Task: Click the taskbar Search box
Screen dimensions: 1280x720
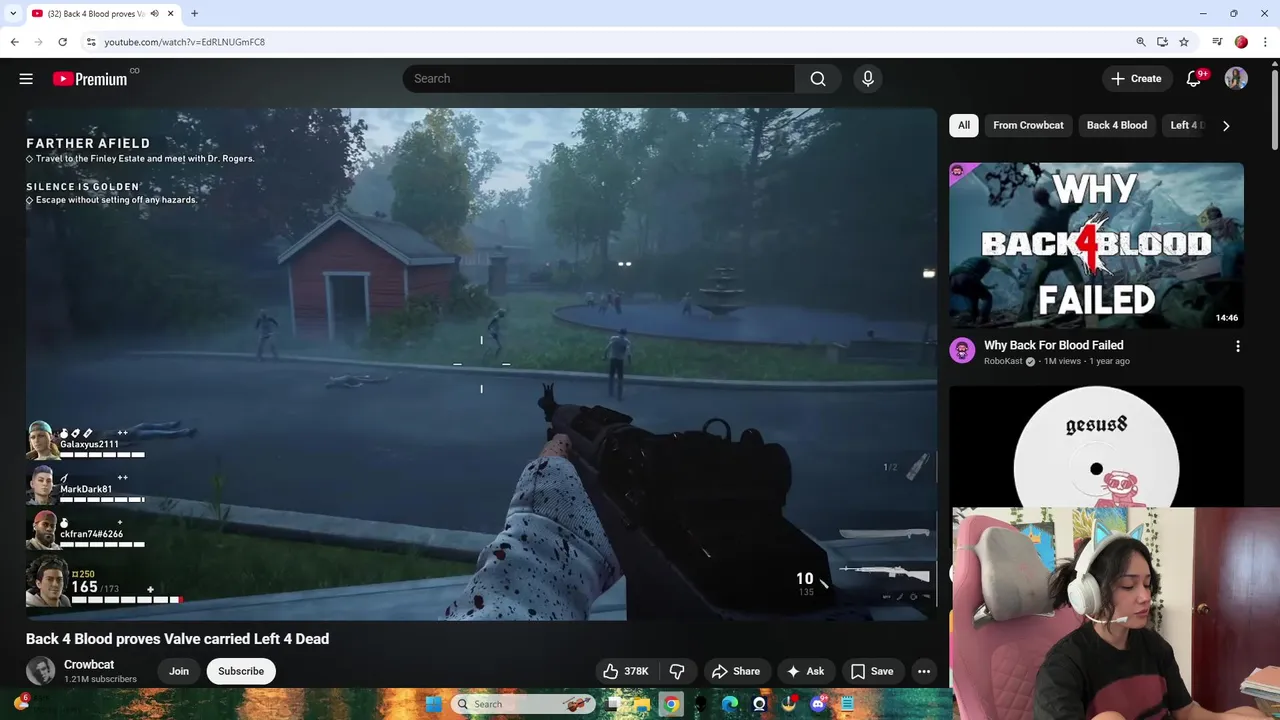Action: pyautogui.click(x=522, y=704)
